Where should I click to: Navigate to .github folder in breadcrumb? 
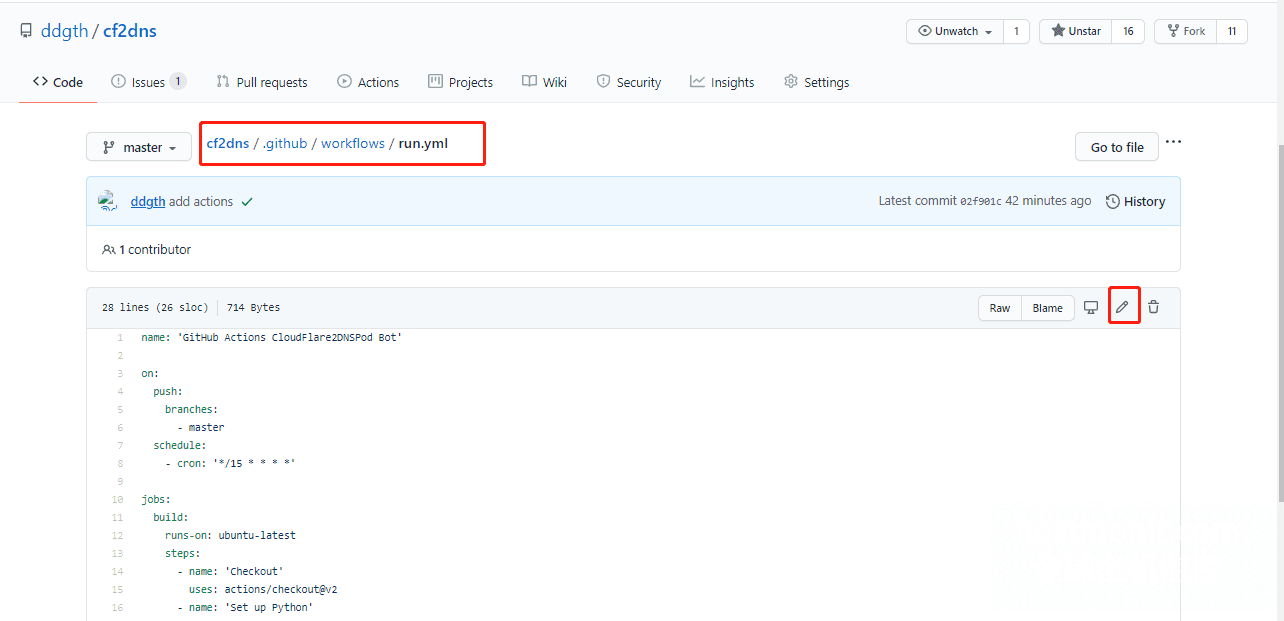coord(285,143)
